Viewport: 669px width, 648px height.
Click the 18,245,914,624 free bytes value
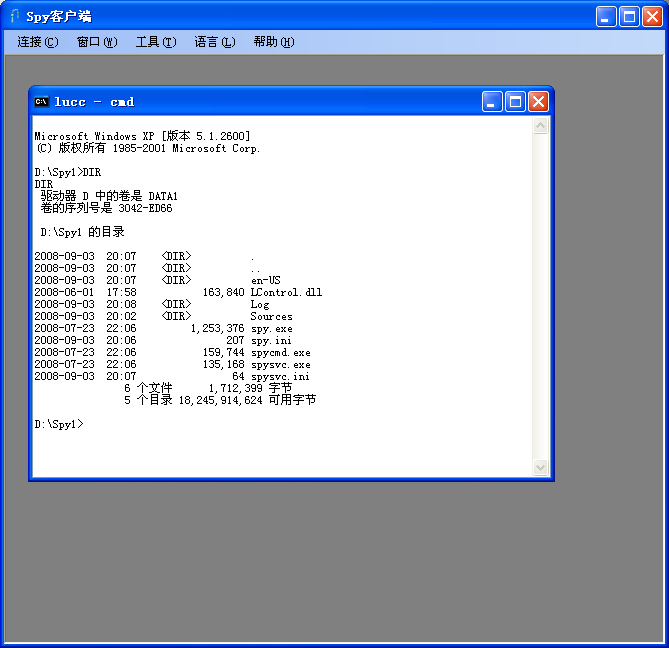tap(221, 400)
